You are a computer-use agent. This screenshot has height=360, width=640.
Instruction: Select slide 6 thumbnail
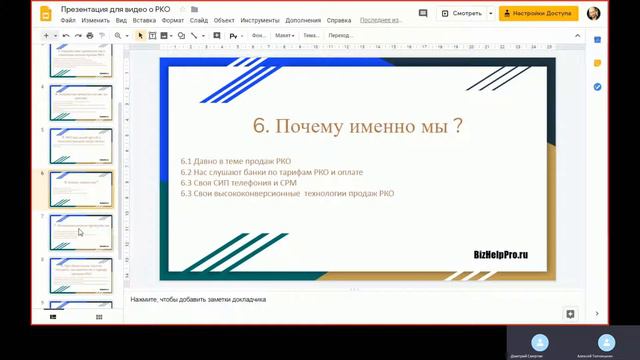click(x=81, y=189)
